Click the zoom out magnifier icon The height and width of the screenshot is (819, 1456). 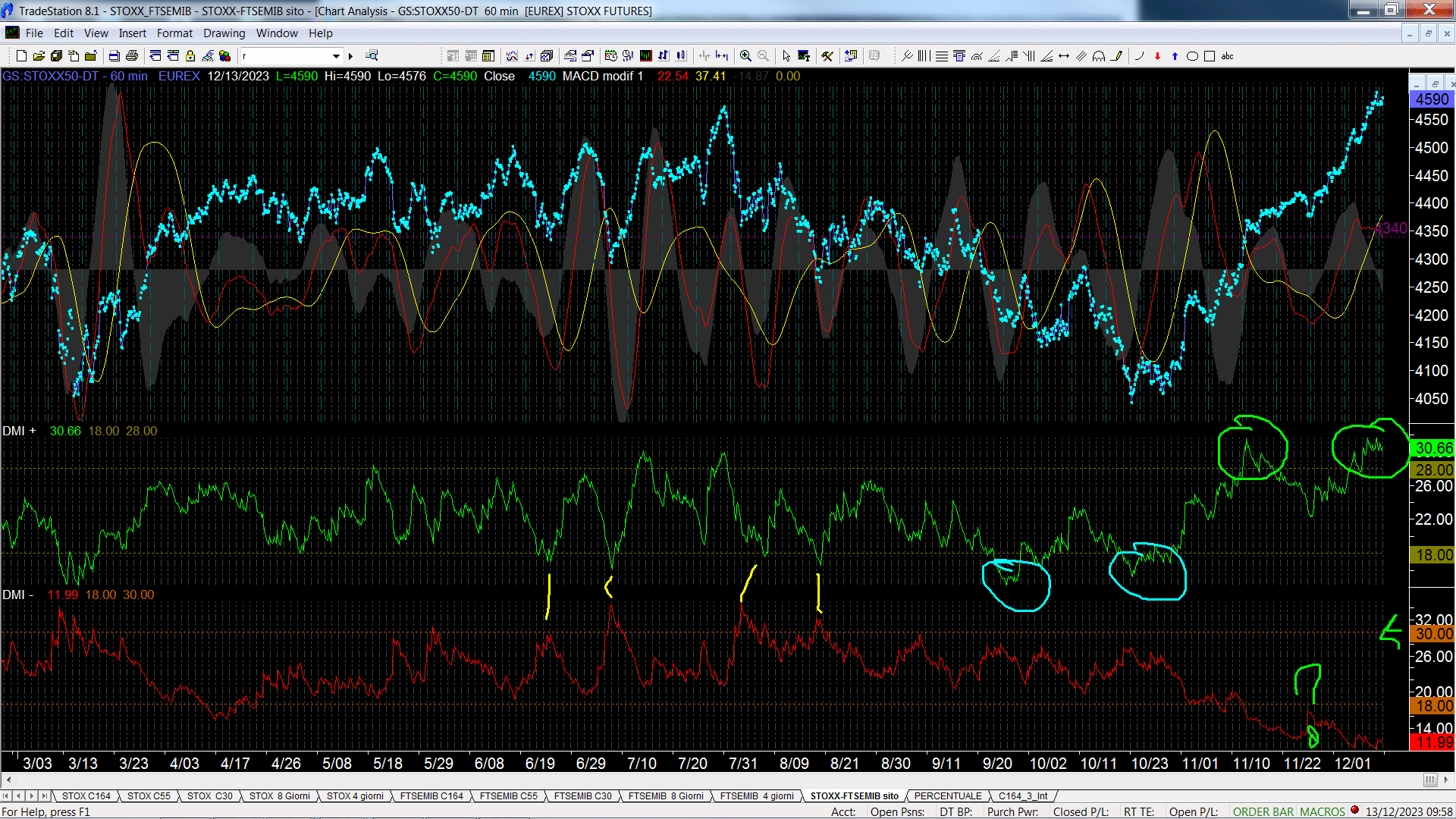pyautogui.click(x=763, y=56)
